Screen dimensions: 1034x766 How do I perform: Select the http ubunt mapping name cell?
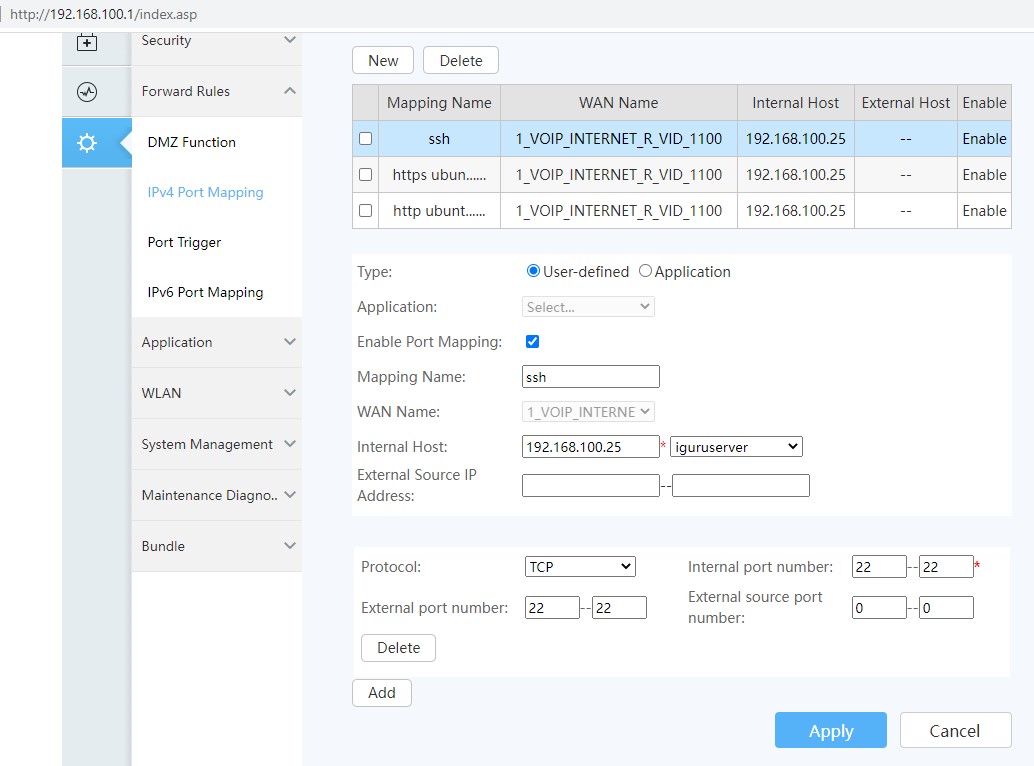[x=439, y=210]
